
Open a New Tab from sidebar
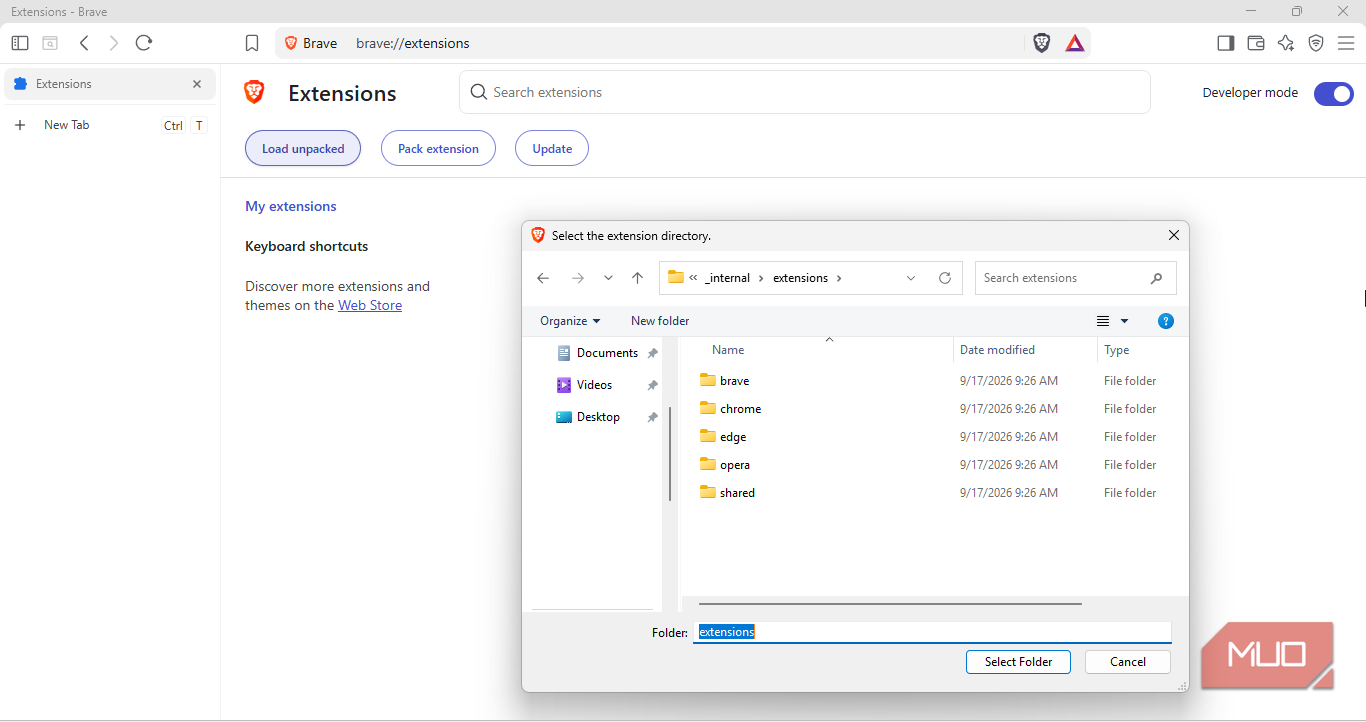pos(110,125)
